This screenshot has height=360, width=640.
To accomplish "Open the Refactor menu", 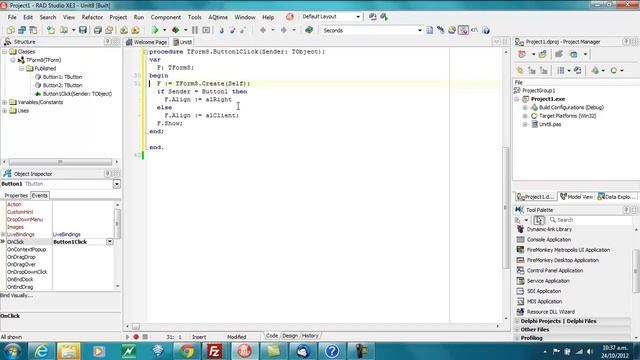I will tap(92, 17).
